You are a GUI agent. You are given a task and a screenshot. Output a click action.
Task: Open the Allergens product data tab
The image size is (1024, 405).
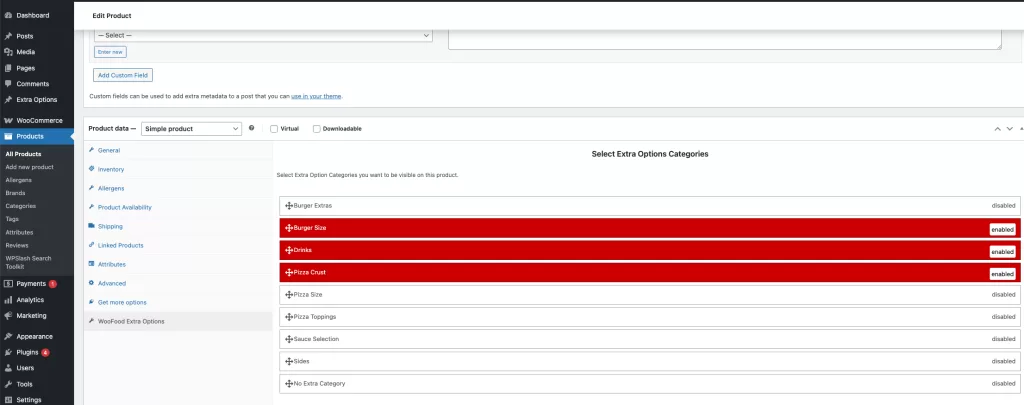[x=110, y=188]
